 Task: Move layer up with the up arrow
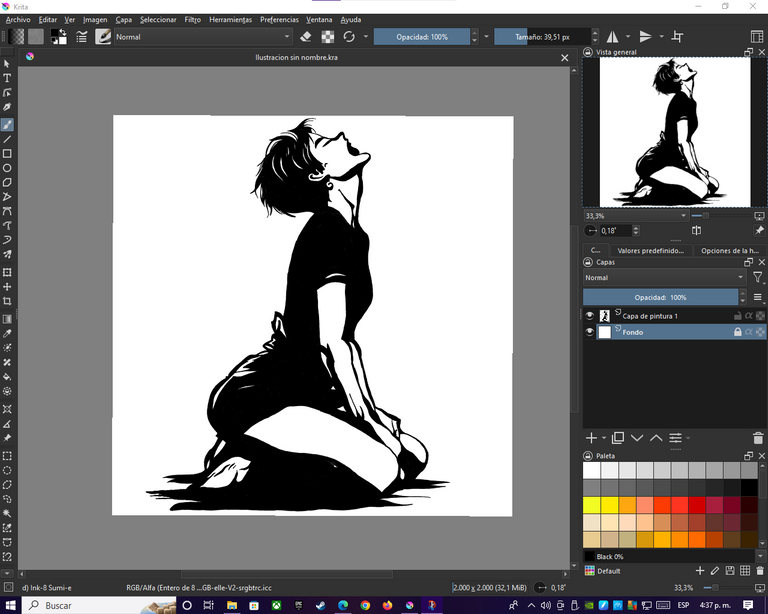656,438
